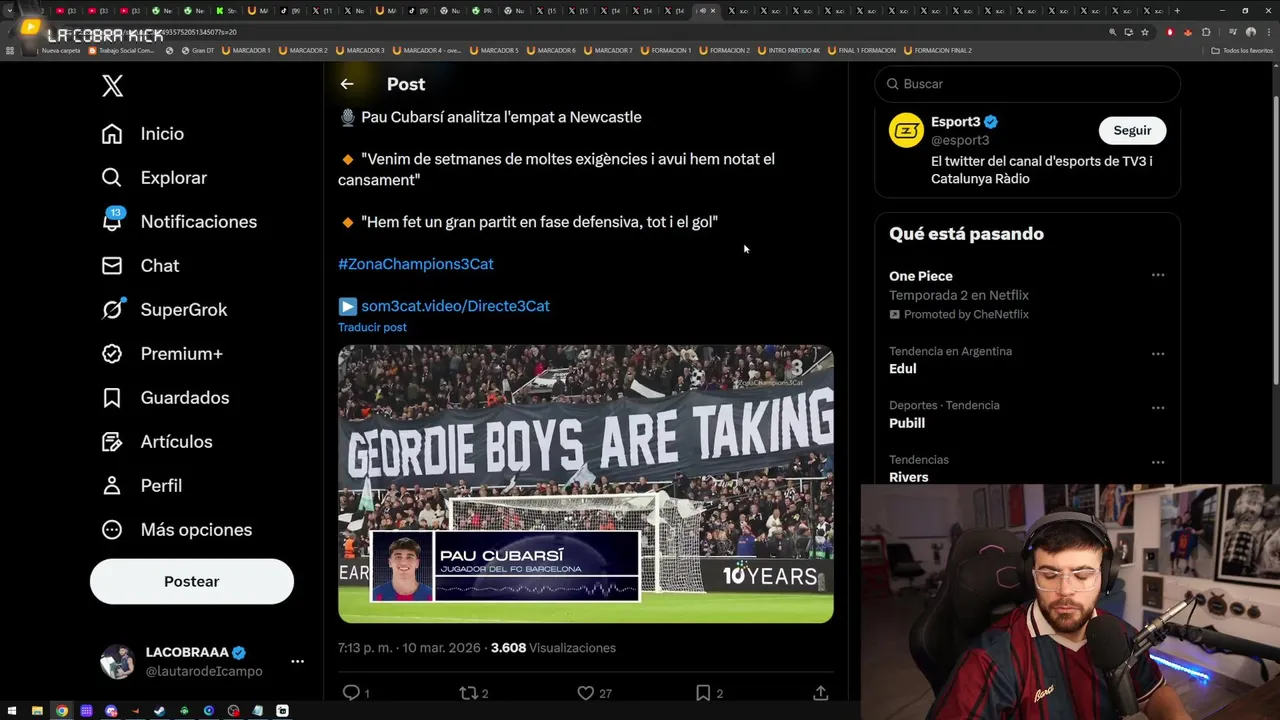Open som3cat.video/Directe3Cat link

coord(455,306)
